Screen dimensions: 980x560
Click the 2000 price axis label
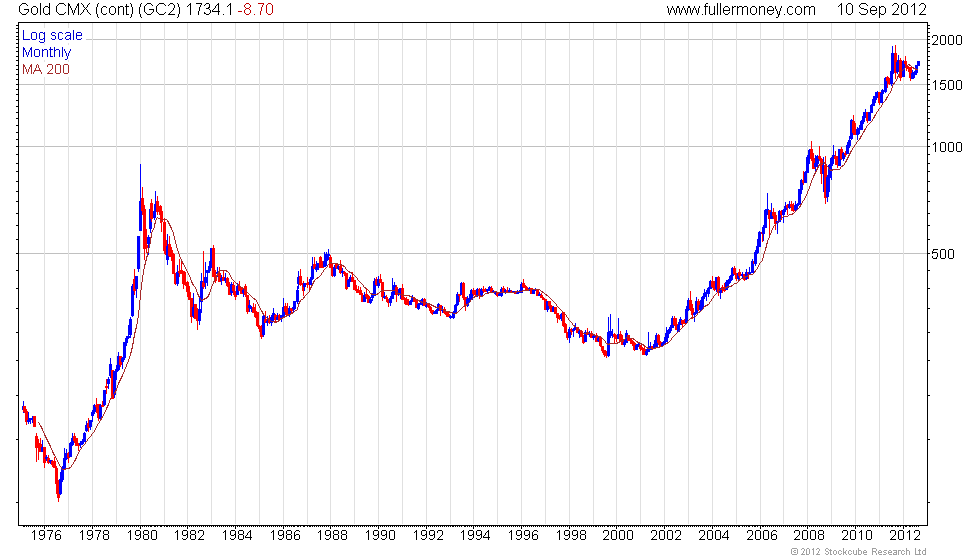(947, 40)
